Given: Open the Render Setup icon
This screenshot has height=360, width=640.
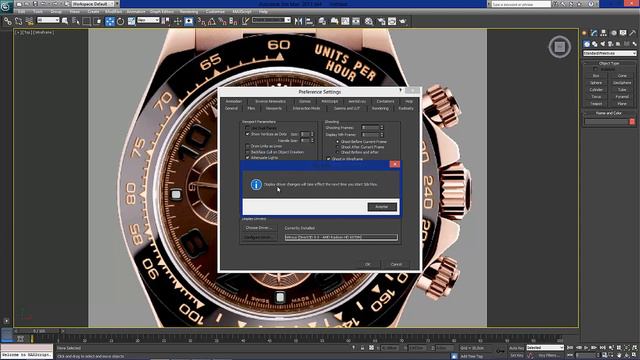Looking at the screenshot, I should (x=381, y=21).
